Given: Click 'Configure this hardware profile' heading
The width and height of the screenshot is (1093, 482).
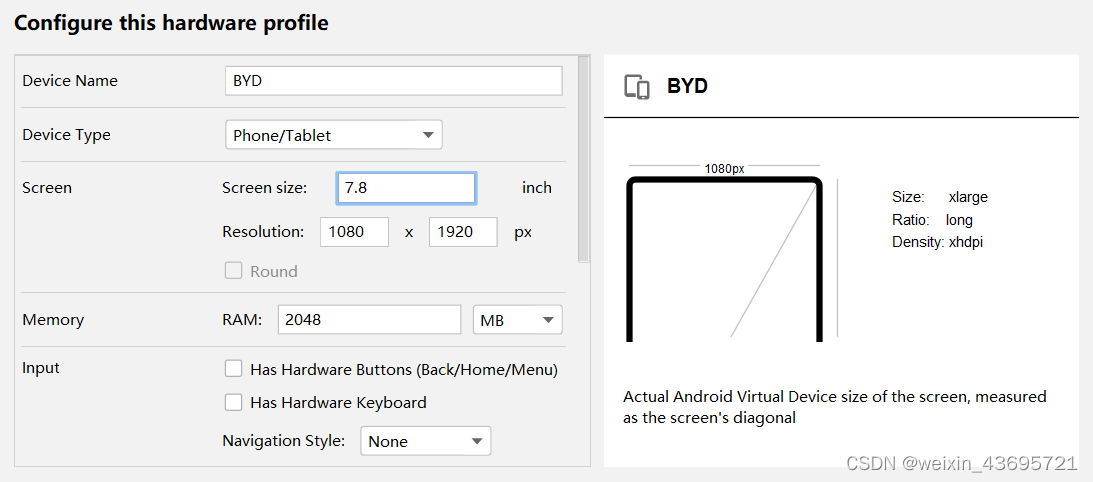Looking at the screenshot, I should coord(171,23).
